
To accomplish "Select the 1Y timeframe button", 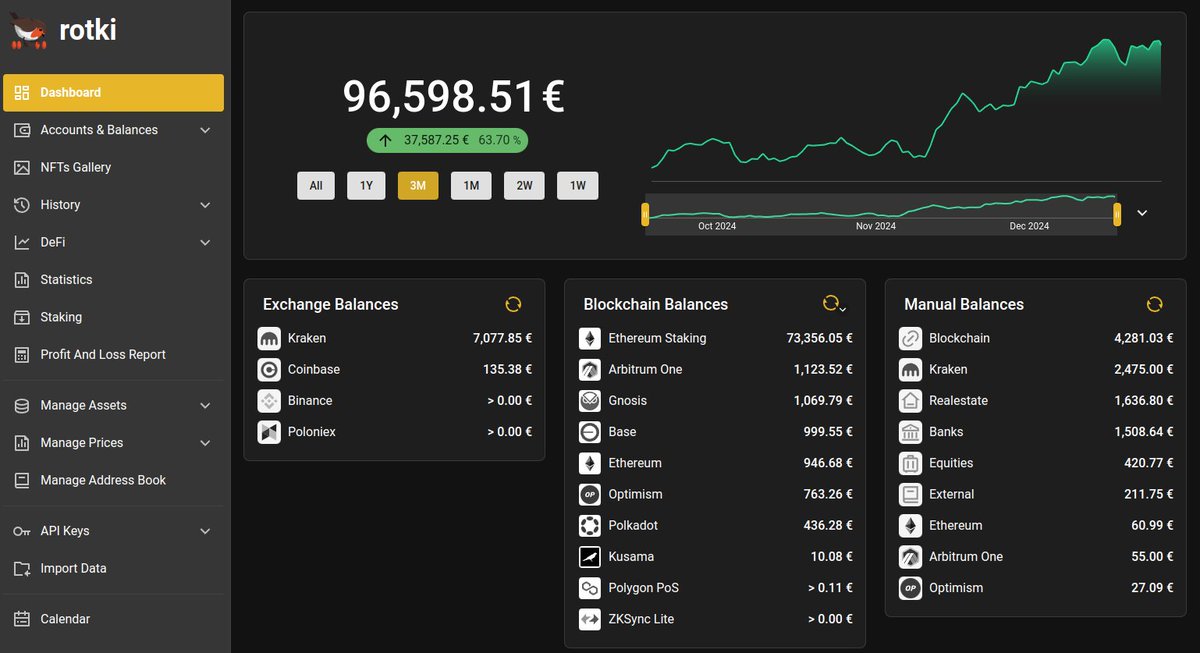I will (366, 186).
